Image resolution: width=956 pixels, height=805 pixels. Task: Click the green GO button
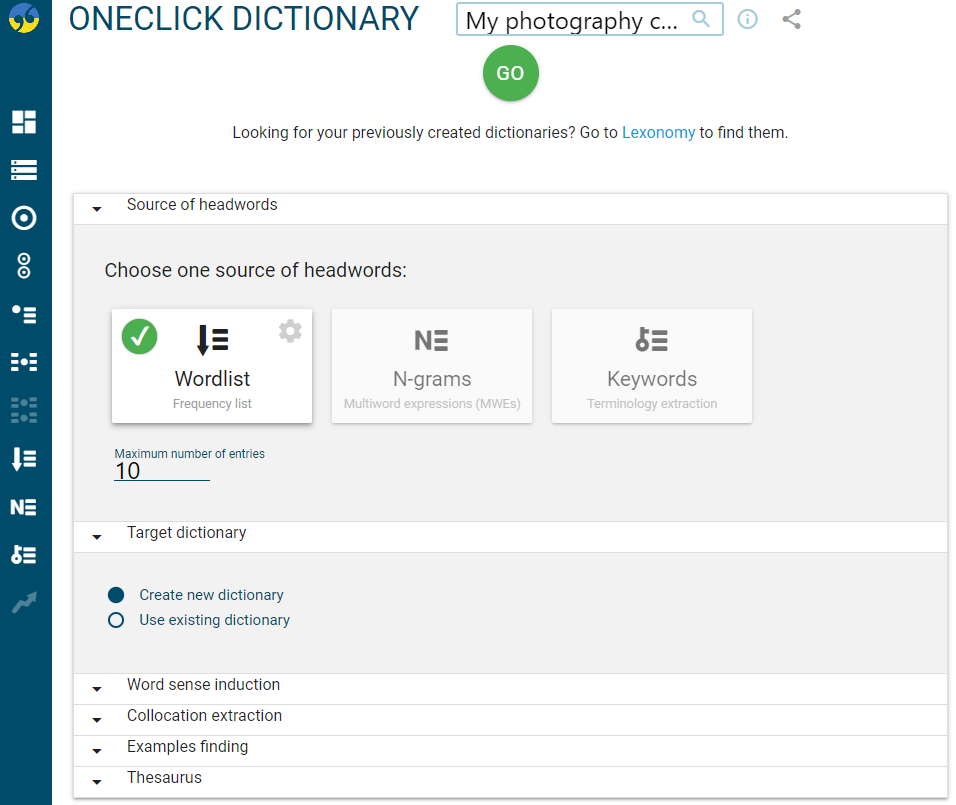510,73
